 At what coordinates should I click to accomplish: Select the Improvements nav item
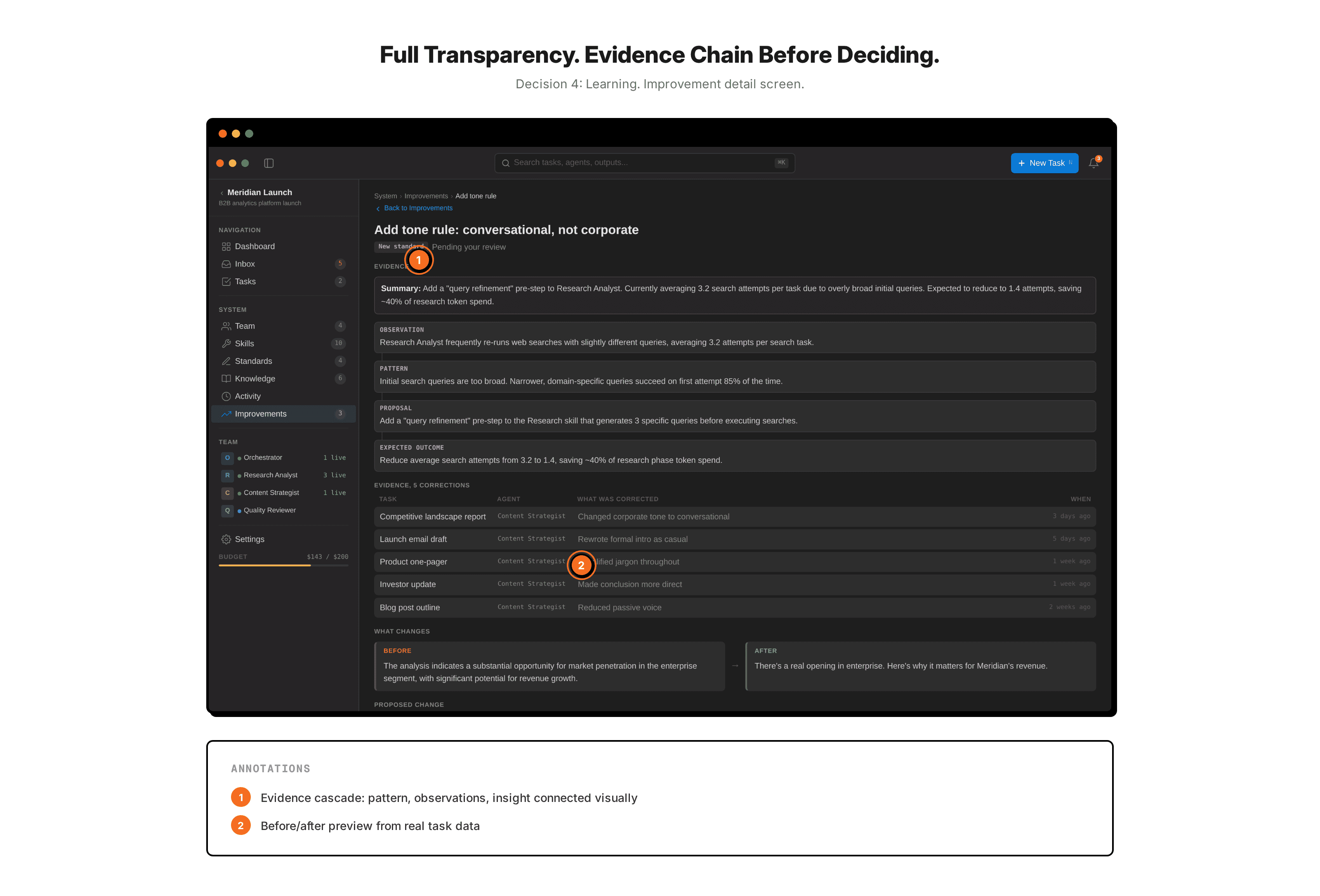(x=283, y=414)
